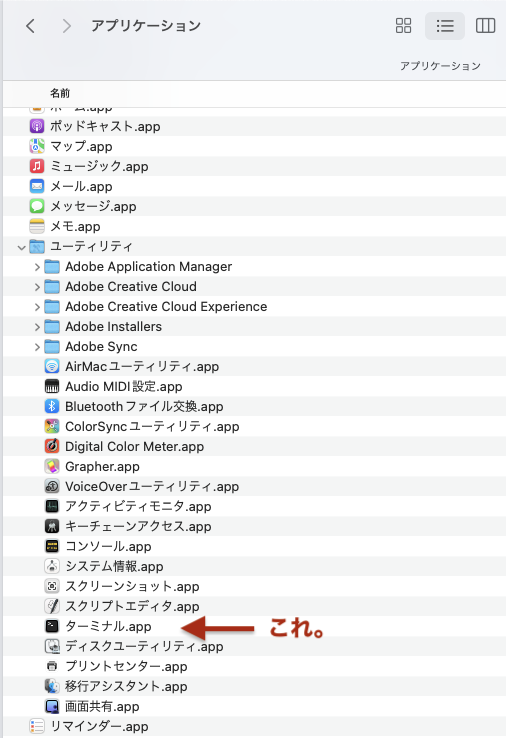Switch to column view
The height and width of the screenshot is (738, 506).
coord(485,26)
